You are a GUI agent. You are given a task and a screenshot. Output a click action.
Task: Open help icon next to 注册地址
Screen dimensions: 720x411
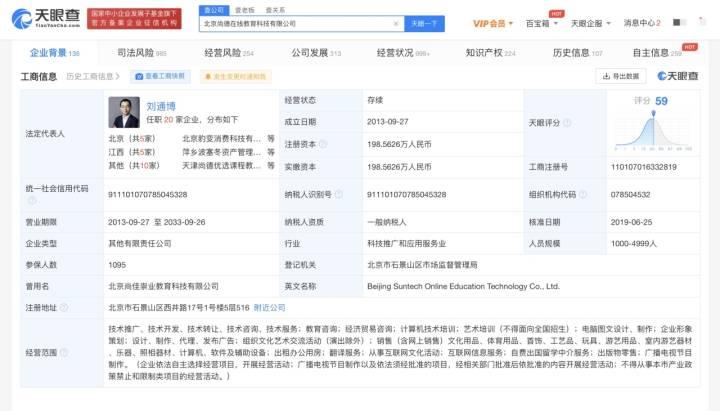64,307
